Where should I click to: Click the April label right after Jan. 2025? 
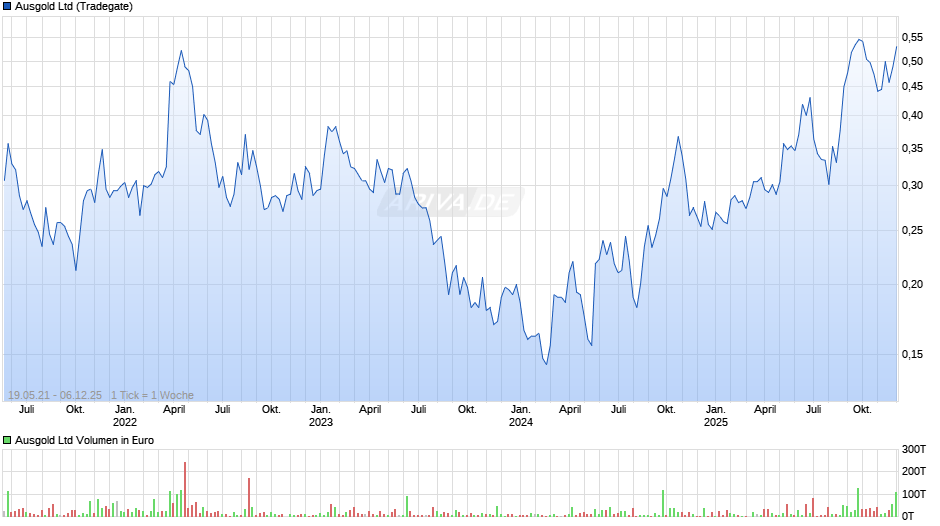click(x=765, y=409)
